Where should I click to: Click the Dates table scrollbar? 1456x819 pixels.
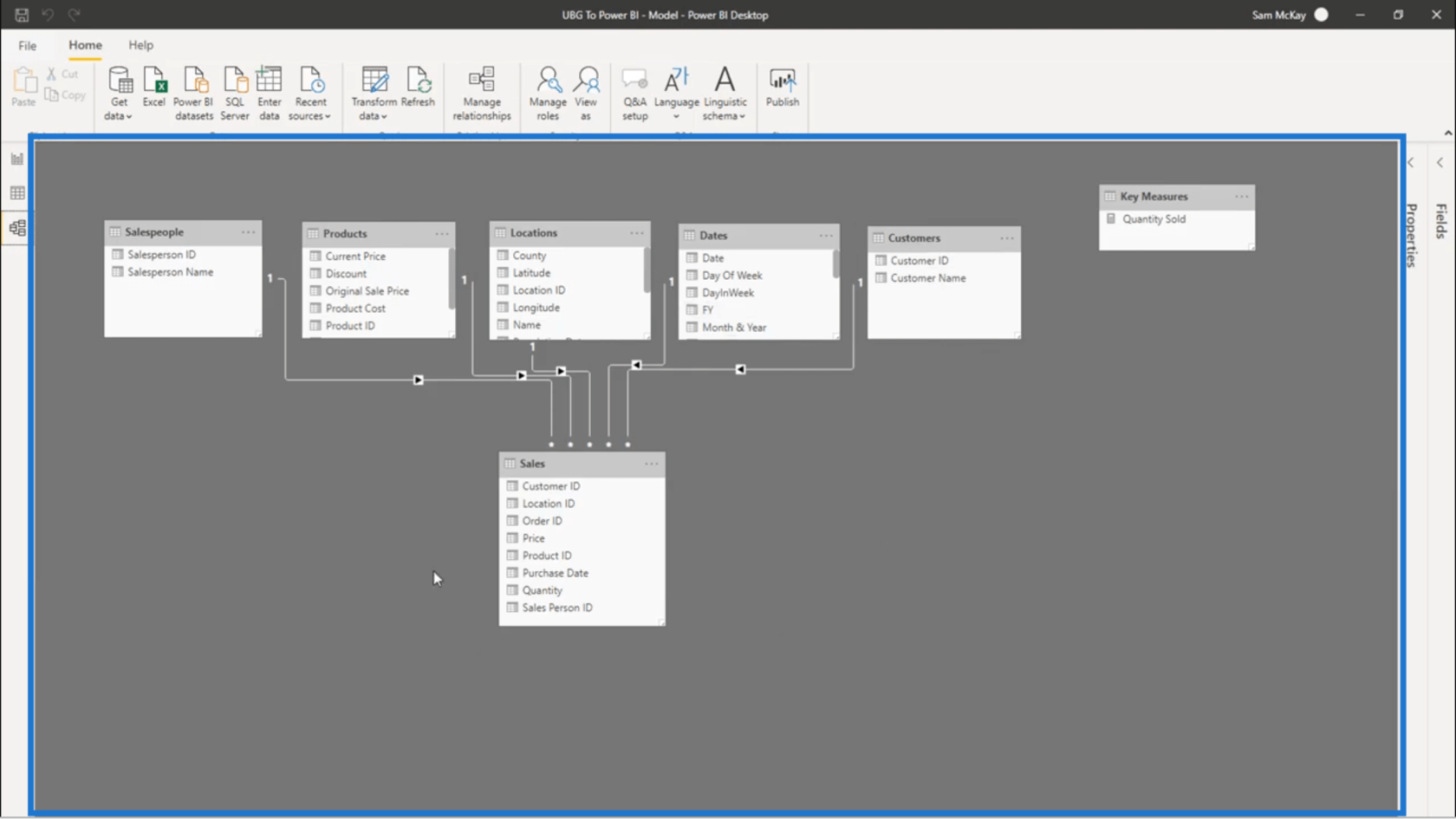836,263
